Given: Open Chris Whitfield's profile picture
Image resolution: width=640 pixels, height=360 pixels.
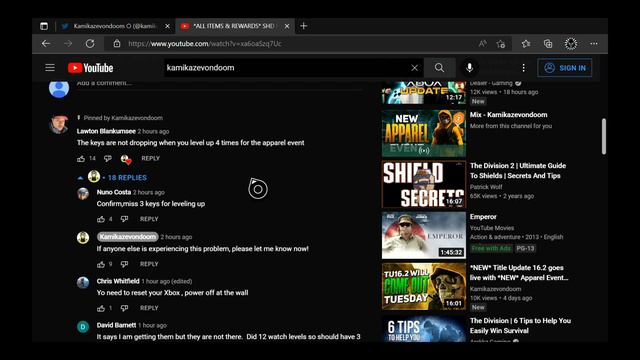Looking at the screenshot, I should click(x=83, y=282).
